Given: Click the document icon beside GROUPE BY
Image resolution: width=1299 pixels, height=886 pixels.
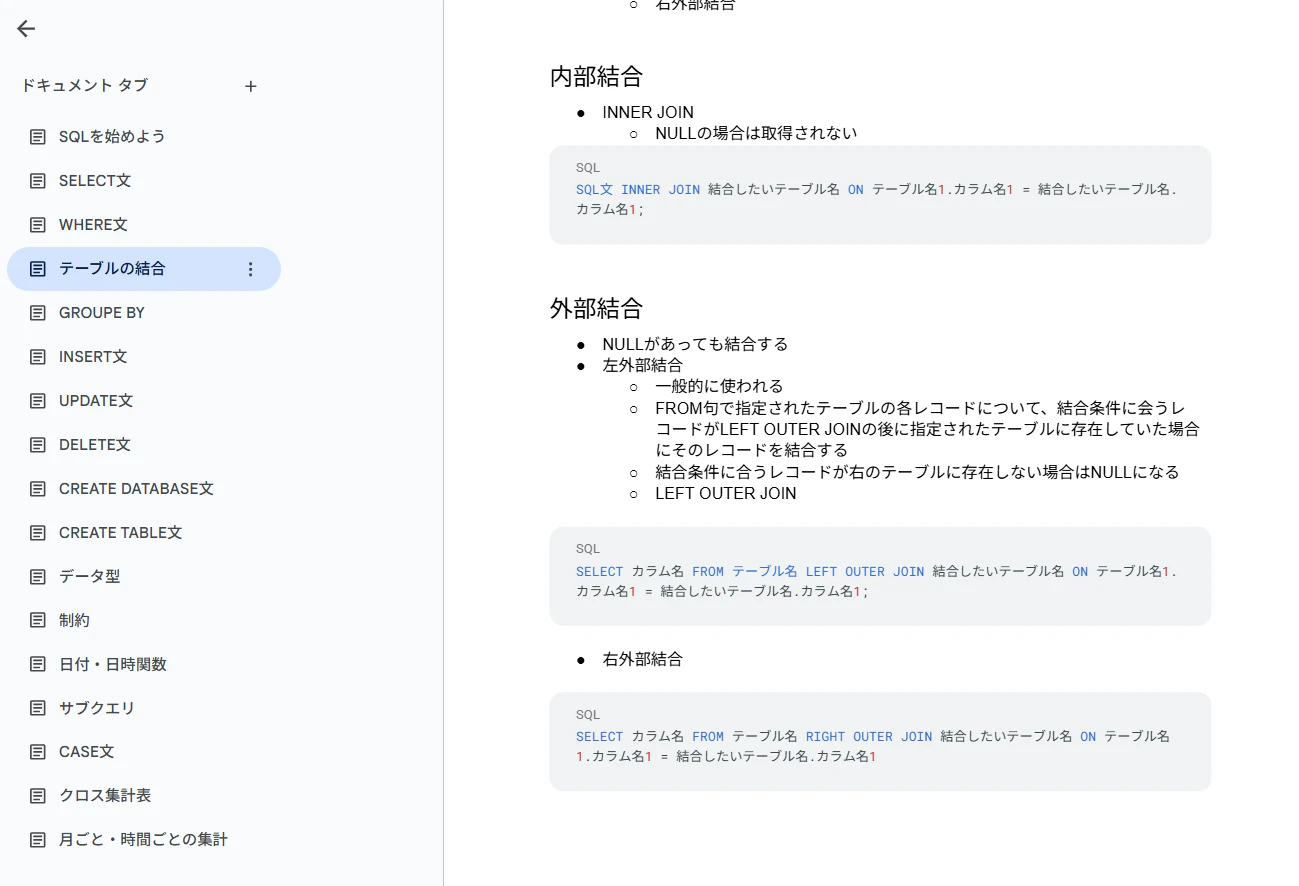Looking at the screenshot, I should click(38, 313).
